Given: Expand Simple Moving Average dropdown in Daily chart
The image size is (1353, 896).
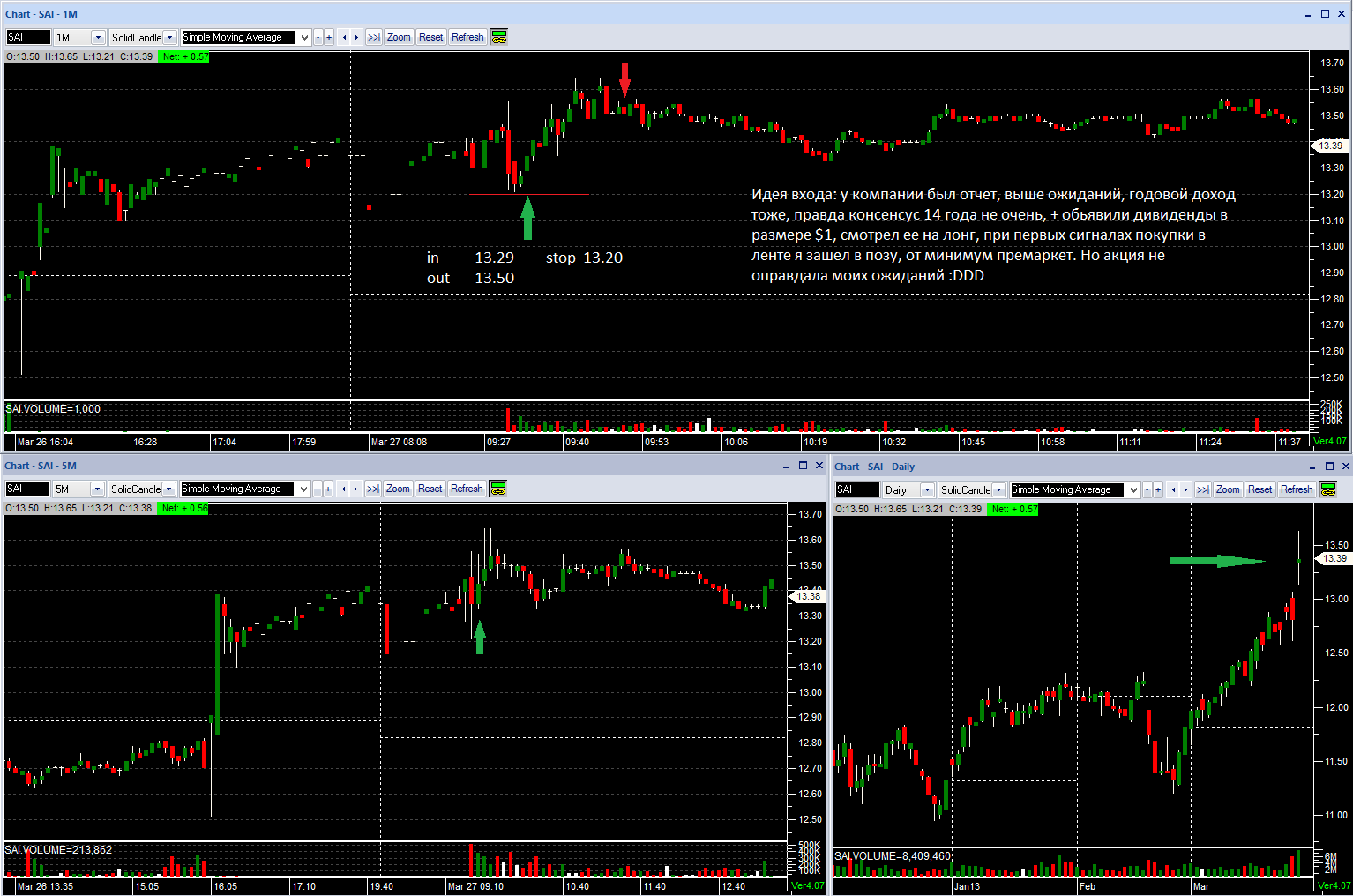Looking at the screenshot, I should (1133, 489).
